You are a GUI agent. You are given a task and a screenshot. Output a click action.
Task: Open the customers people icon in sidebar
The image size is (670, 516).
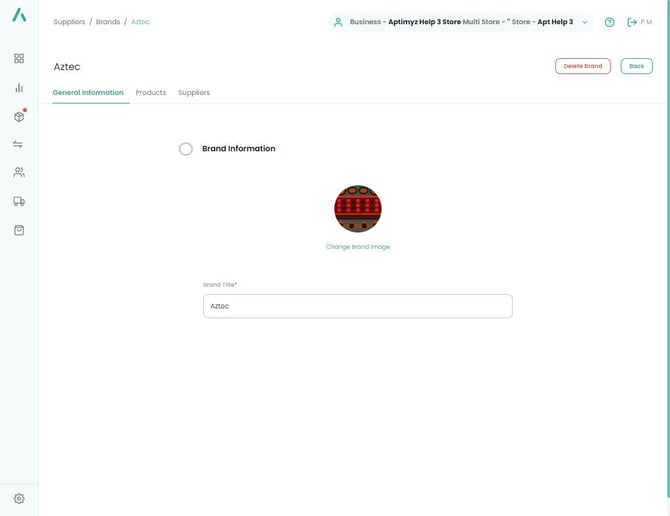[19, 172]
